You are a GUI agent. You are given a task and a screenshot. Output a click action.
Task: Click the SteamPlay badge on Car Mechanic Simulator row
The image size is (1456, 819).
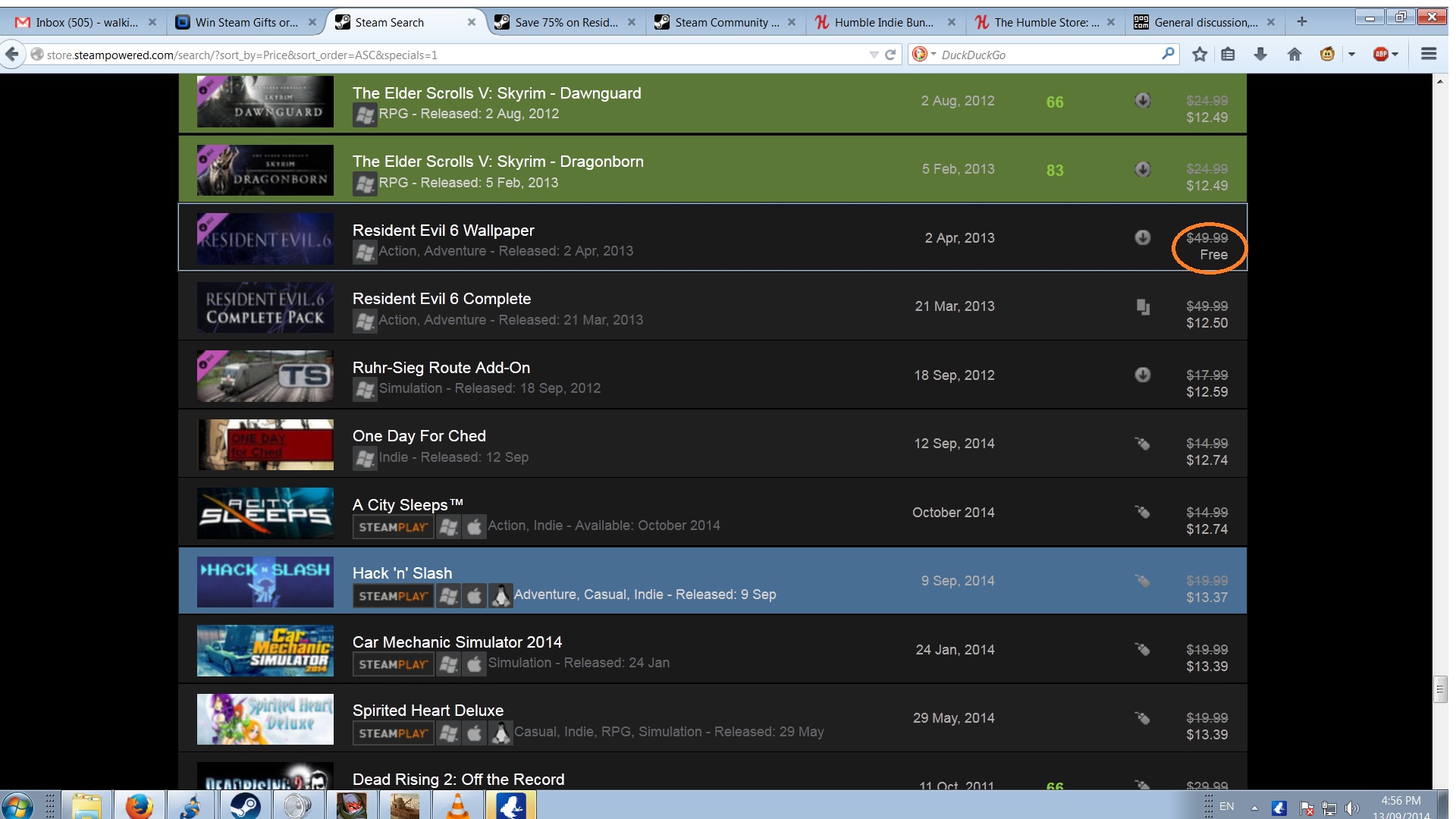pyautogui.click(x=393, y=664)
